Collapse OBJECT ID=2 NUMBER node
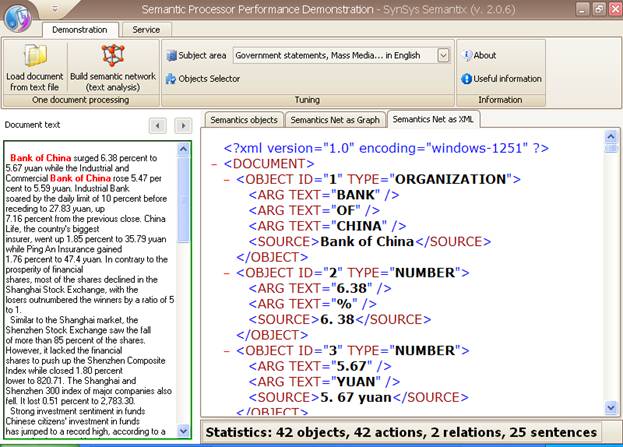The image size is (623, 447). [x=227, y=273]
